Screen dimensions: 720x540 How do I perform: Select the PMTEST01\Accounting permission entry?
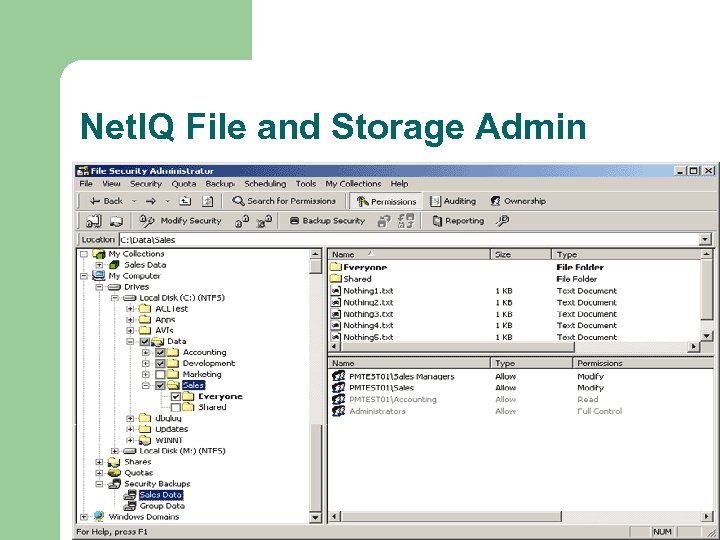coord(521,399)
